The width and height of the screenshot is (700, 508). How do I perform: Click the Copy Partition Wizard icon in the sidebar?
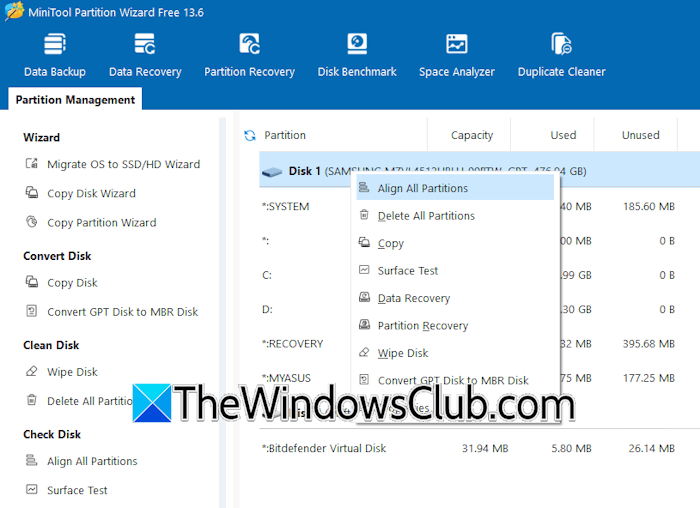point(32,222)
